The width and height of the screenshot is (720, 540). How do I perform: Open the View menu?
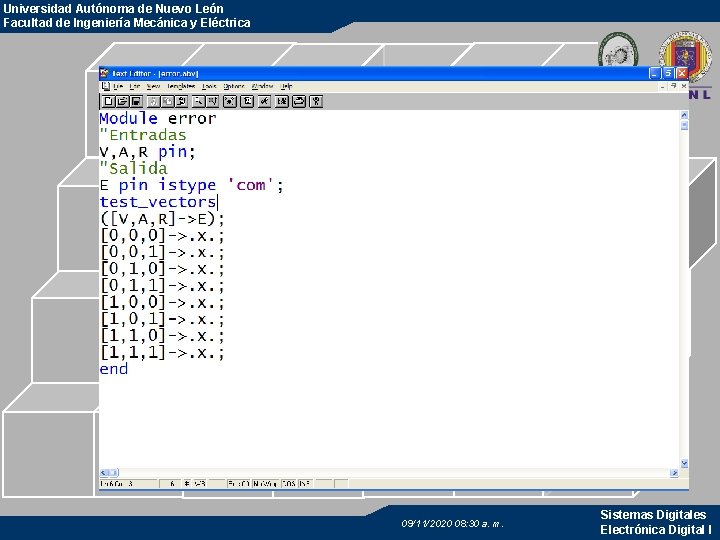tap(153, 86)
